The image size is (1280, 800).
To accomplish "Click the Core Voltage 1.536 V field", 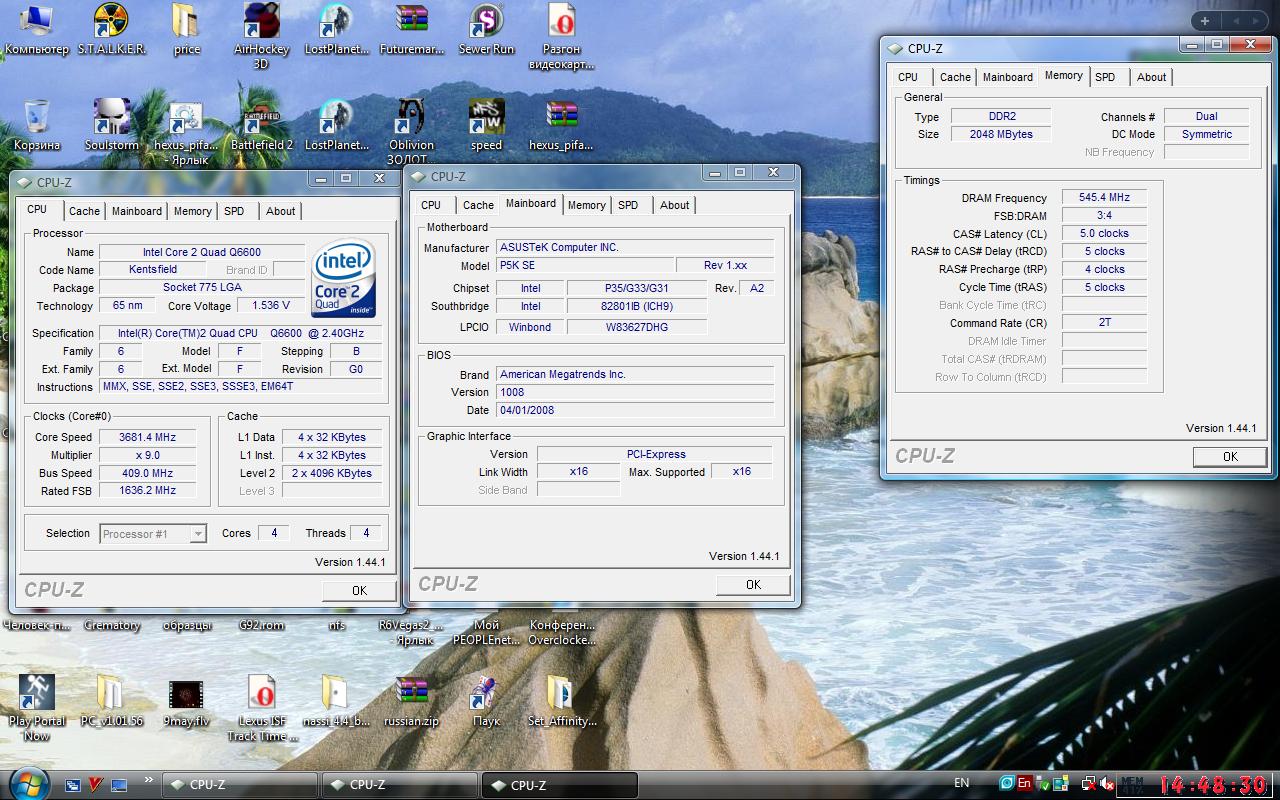I will pos(271,306).
